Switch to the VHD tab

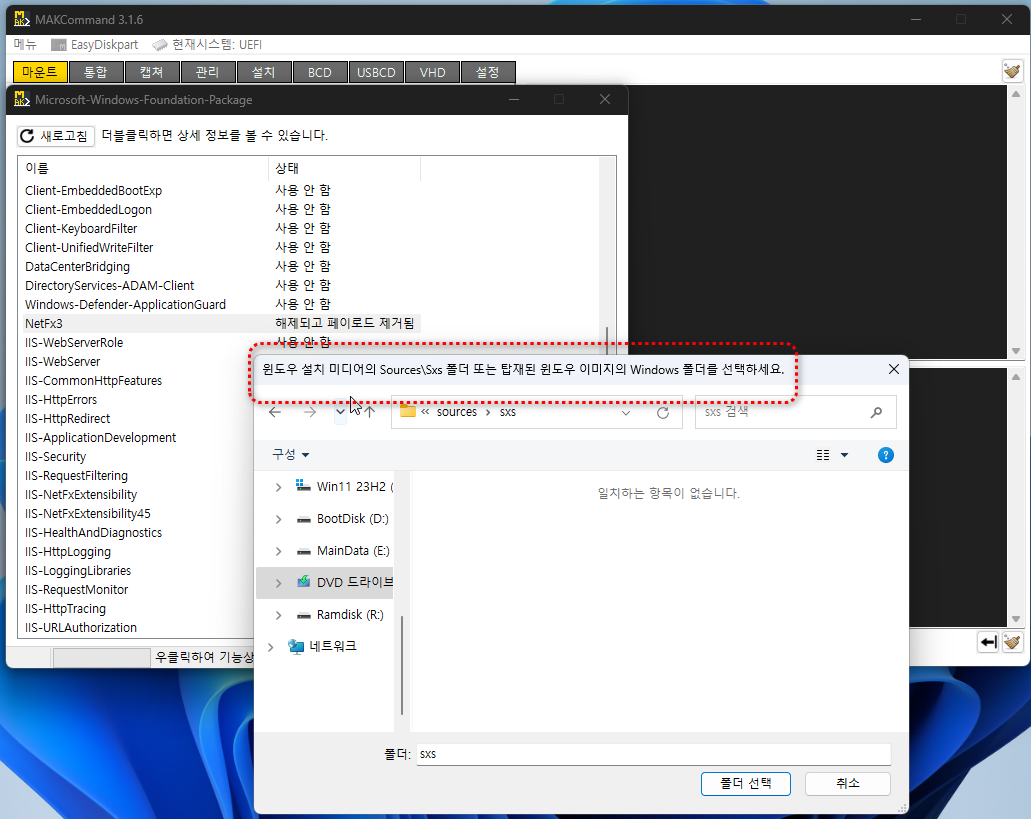(432, 72)
